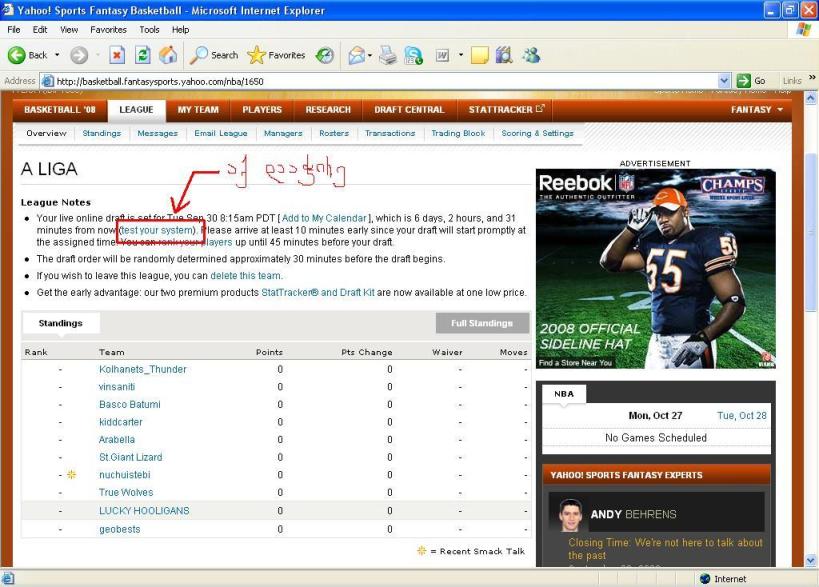Switch NBA schedule to Tue, Oct 28

click(741, 416)
